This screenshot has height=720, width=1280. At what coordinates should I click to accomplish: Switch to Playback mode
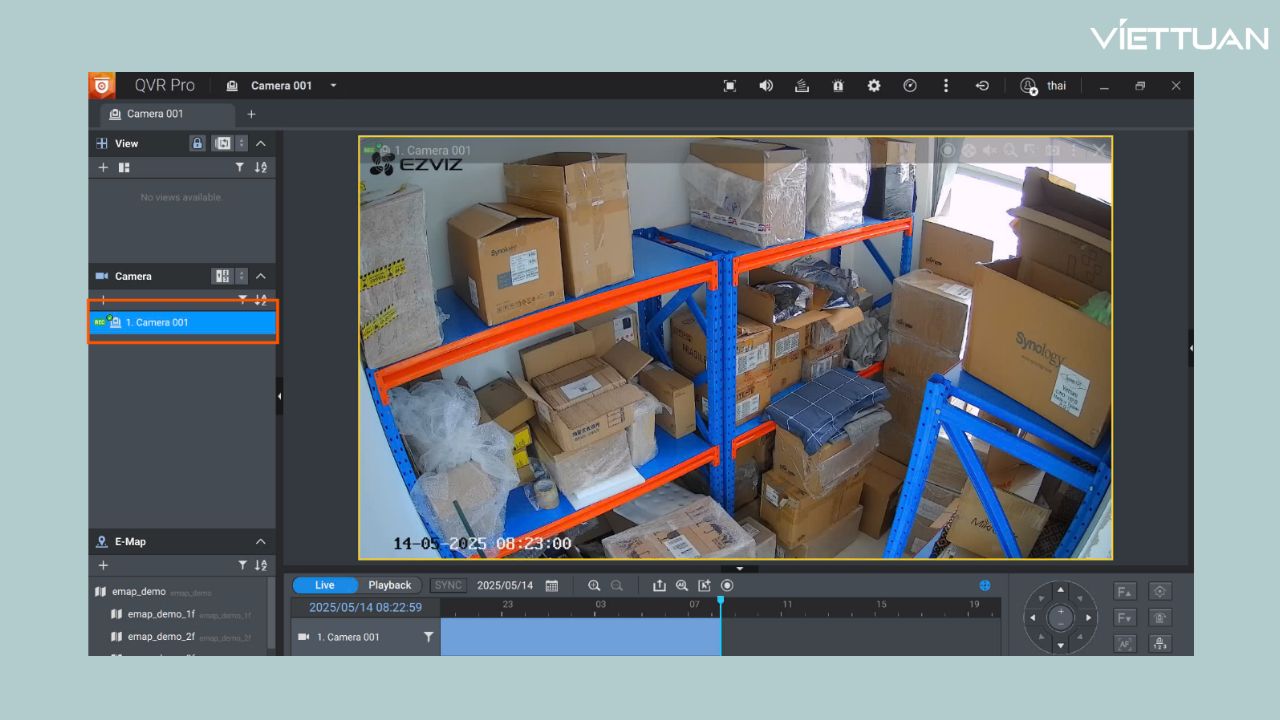[x=390, y=585]
